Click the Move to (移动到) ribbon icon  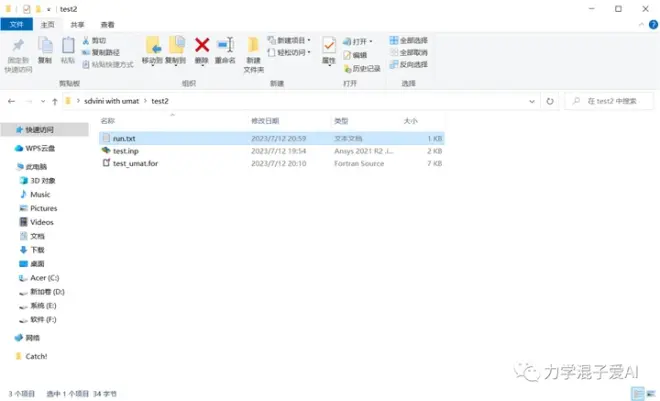pyautogui.click(x=152, y=46)
